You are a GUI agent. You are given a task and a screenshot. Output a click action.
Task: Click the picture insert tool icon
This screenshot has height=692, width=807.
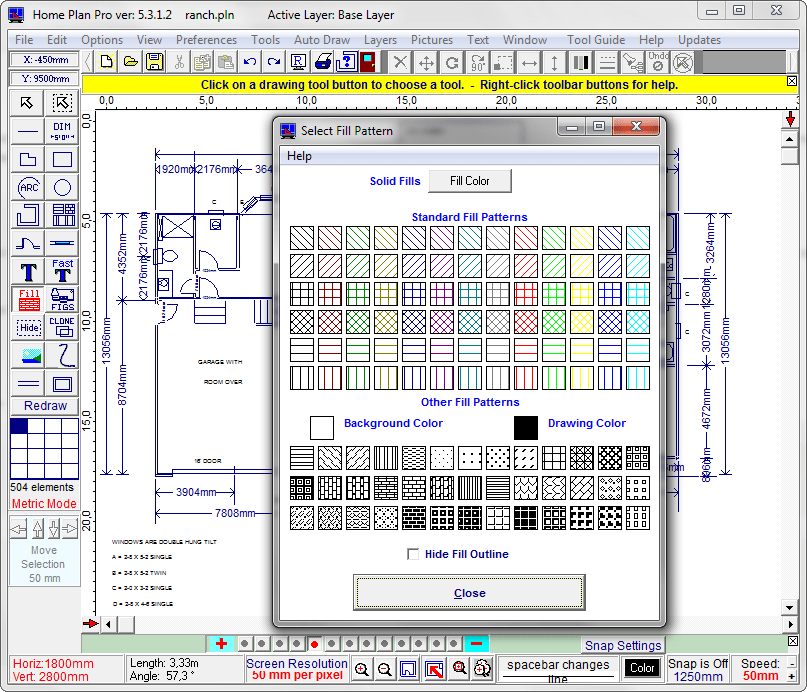tap(27, 356)
